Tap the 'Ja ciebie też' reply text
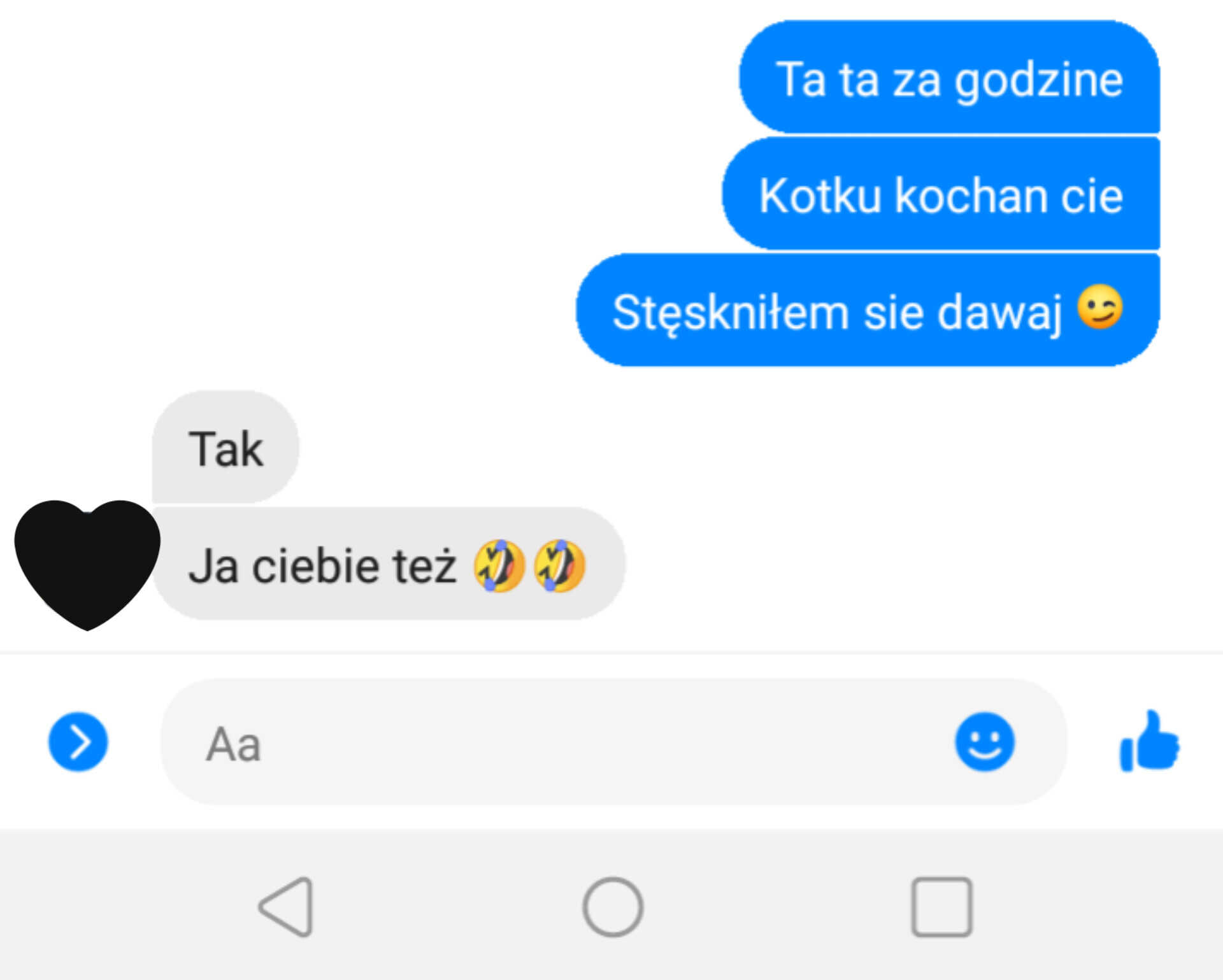This screenshot has height=980, width=1223. (x=322, y=565)
